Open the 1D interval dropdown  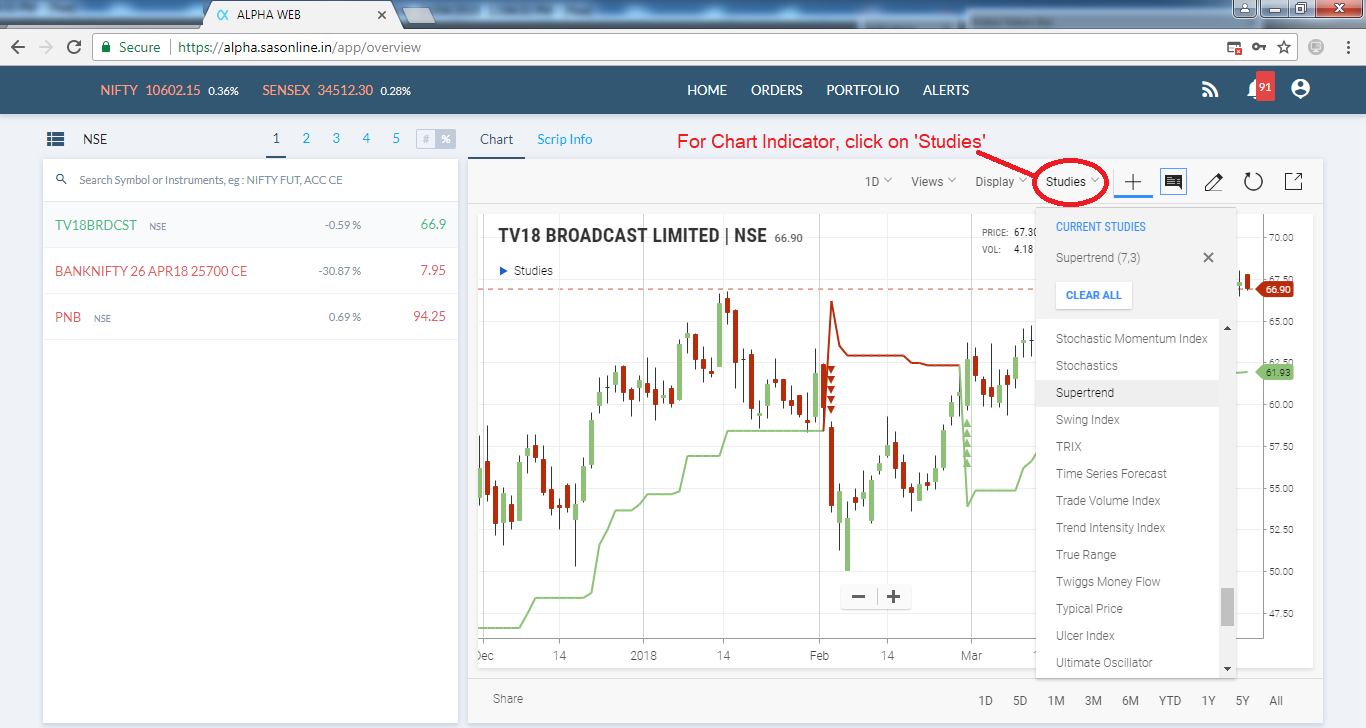tap(879, 182)
